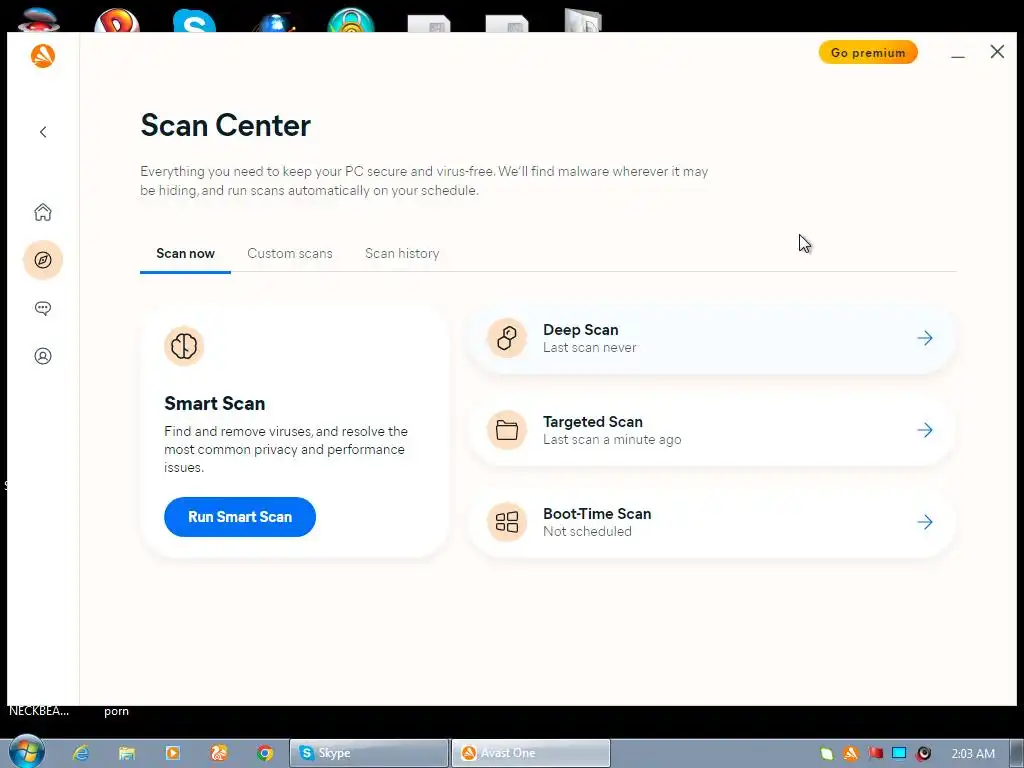
Task: Click 'Last scan never' text
Action: (590, 347)
